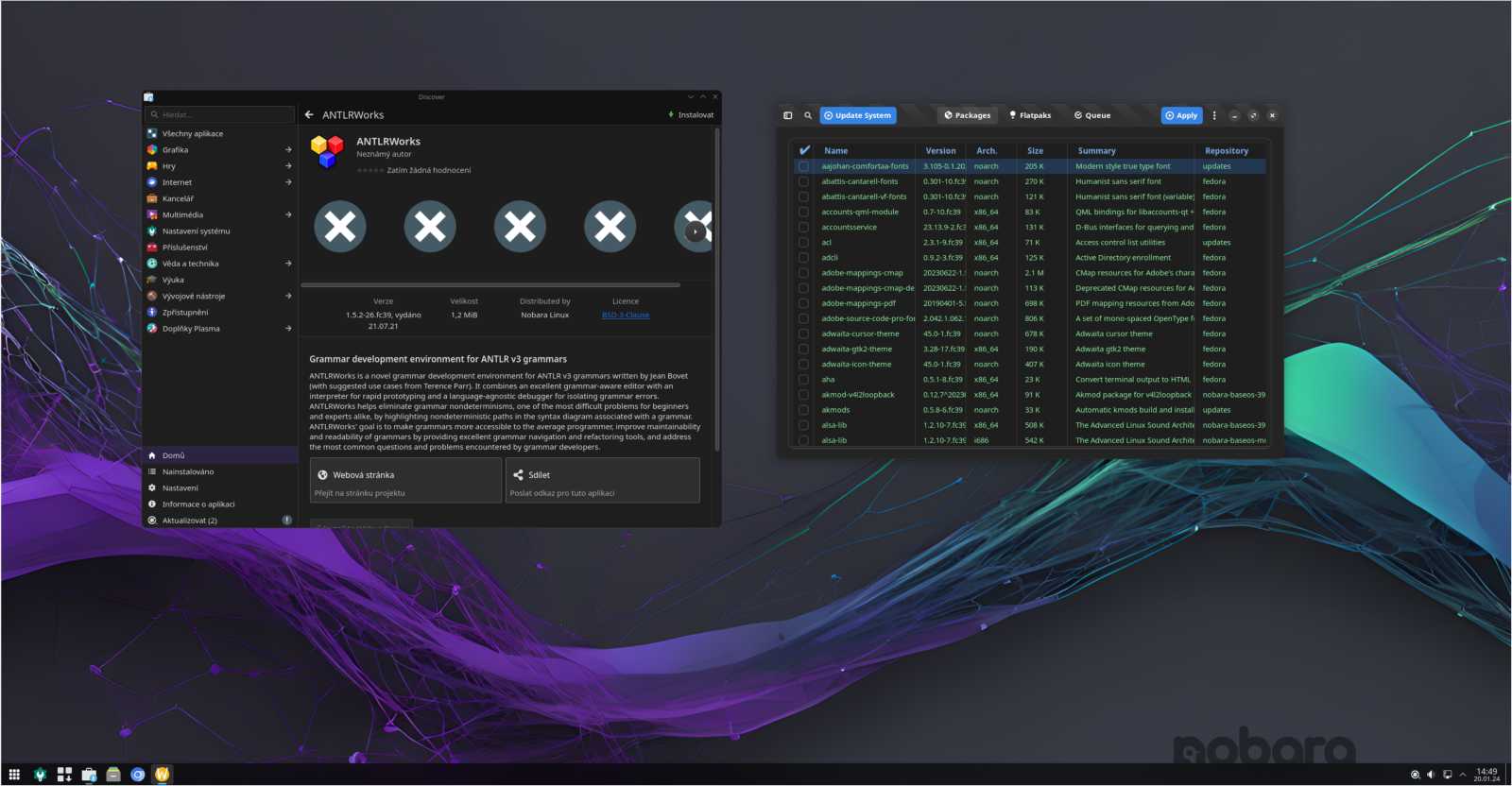Click the back arrow beside ANTLRWorks title
1512x786 pixels.
309,114
